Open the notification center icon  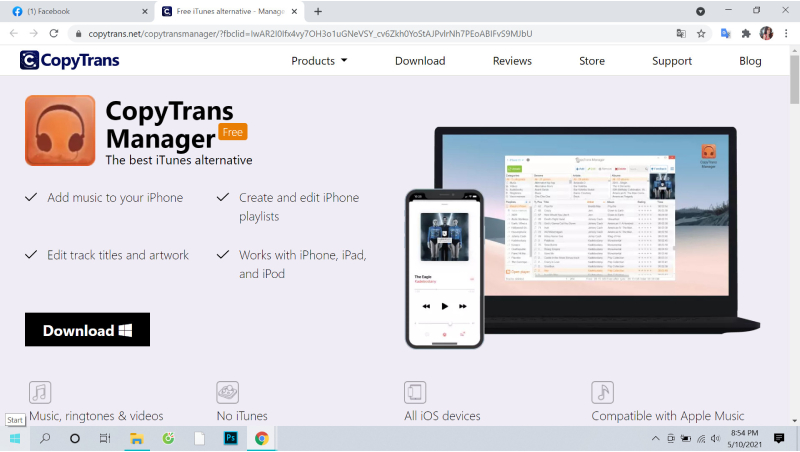pos(779,438)
